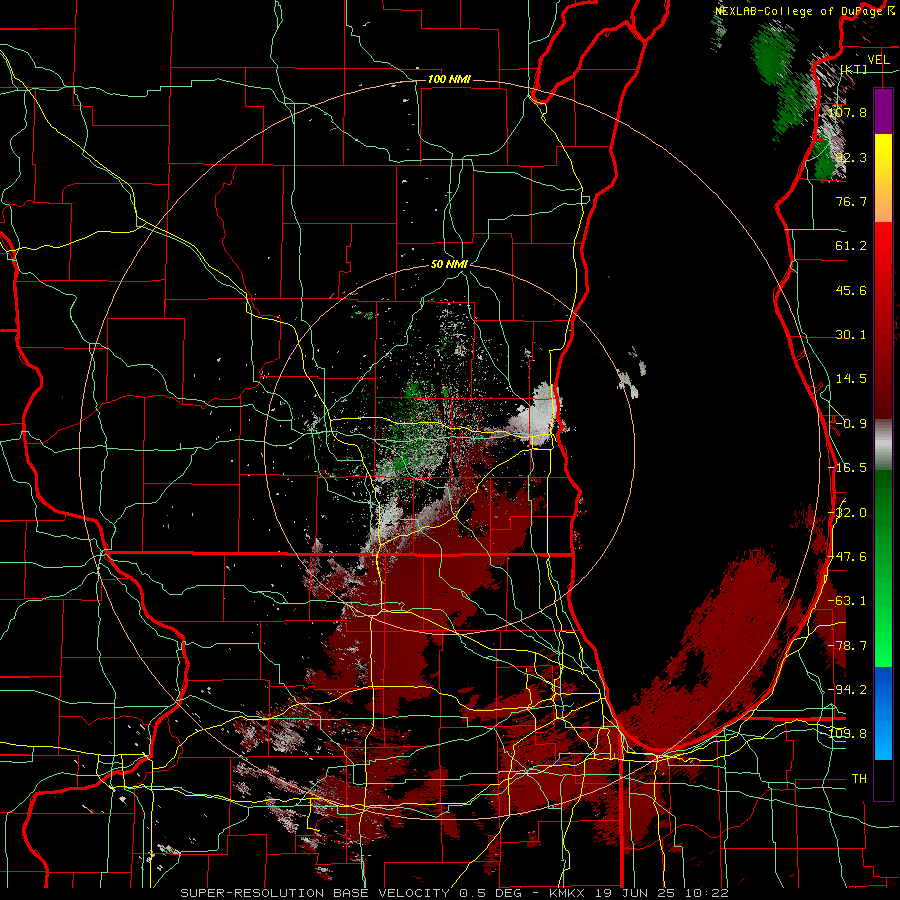Pick the black TH segment of the color bar

883,780
